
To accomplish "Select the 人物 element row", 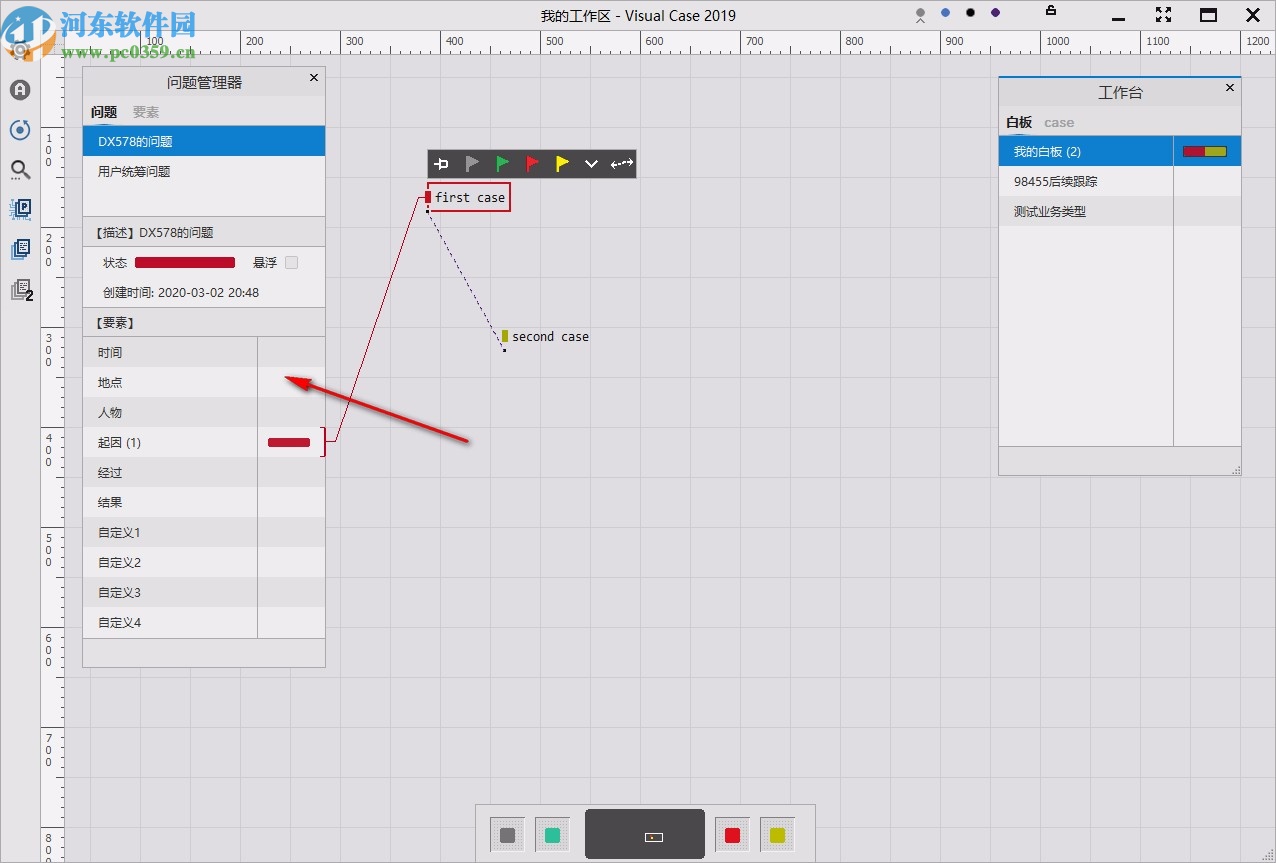I will point(204,412).
